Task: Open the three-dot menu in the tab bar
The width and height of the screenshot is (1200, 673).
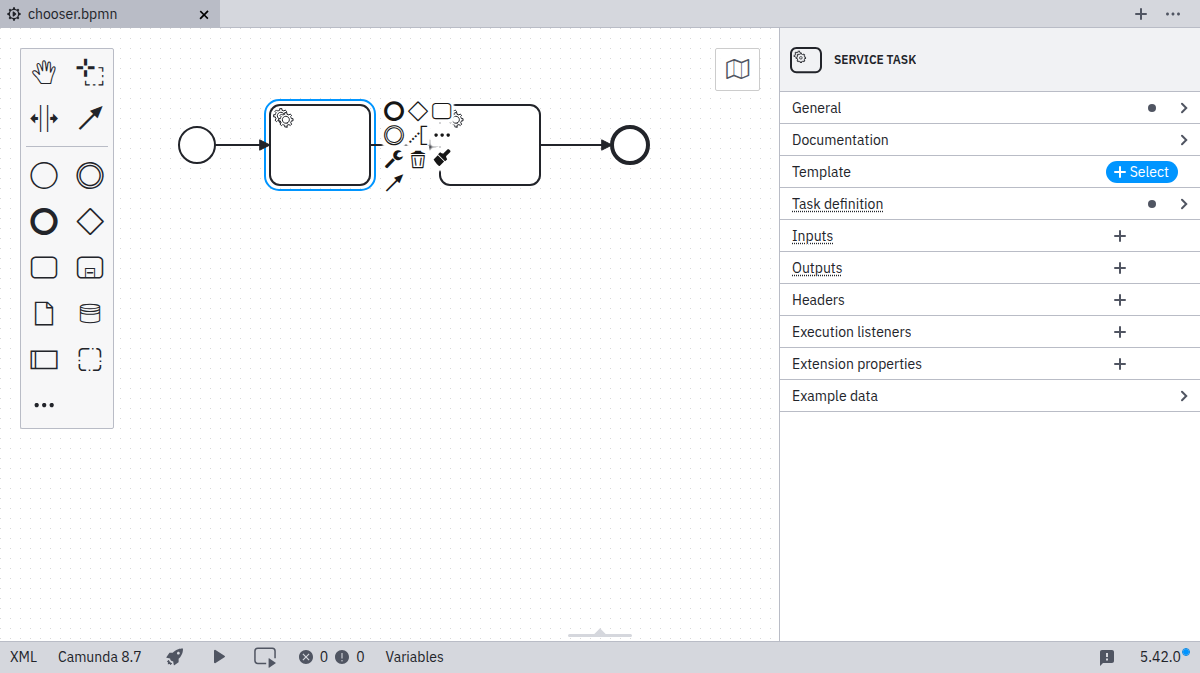Action: (1173, 14)
